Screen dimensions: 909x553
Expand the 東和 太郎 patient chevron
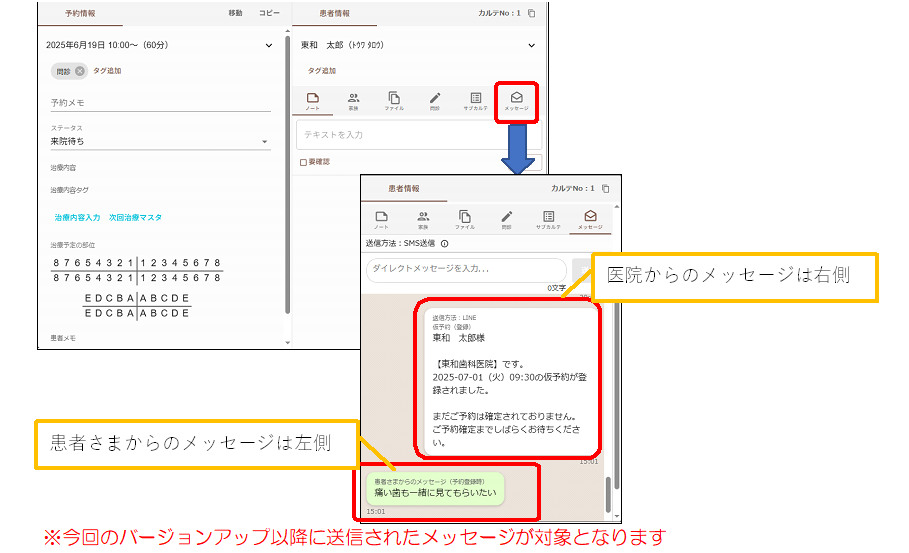(x=532, y=45)
